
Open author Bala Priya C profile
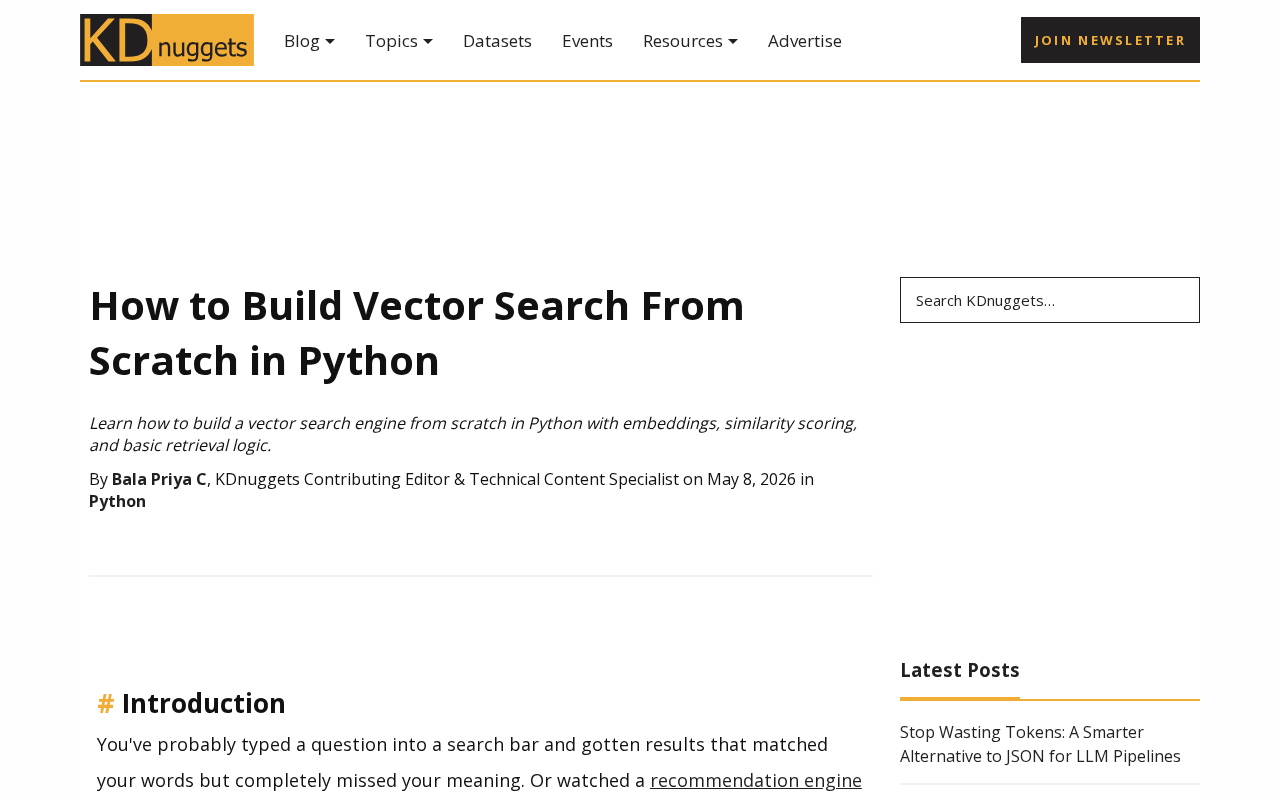[x=159, y=479]
